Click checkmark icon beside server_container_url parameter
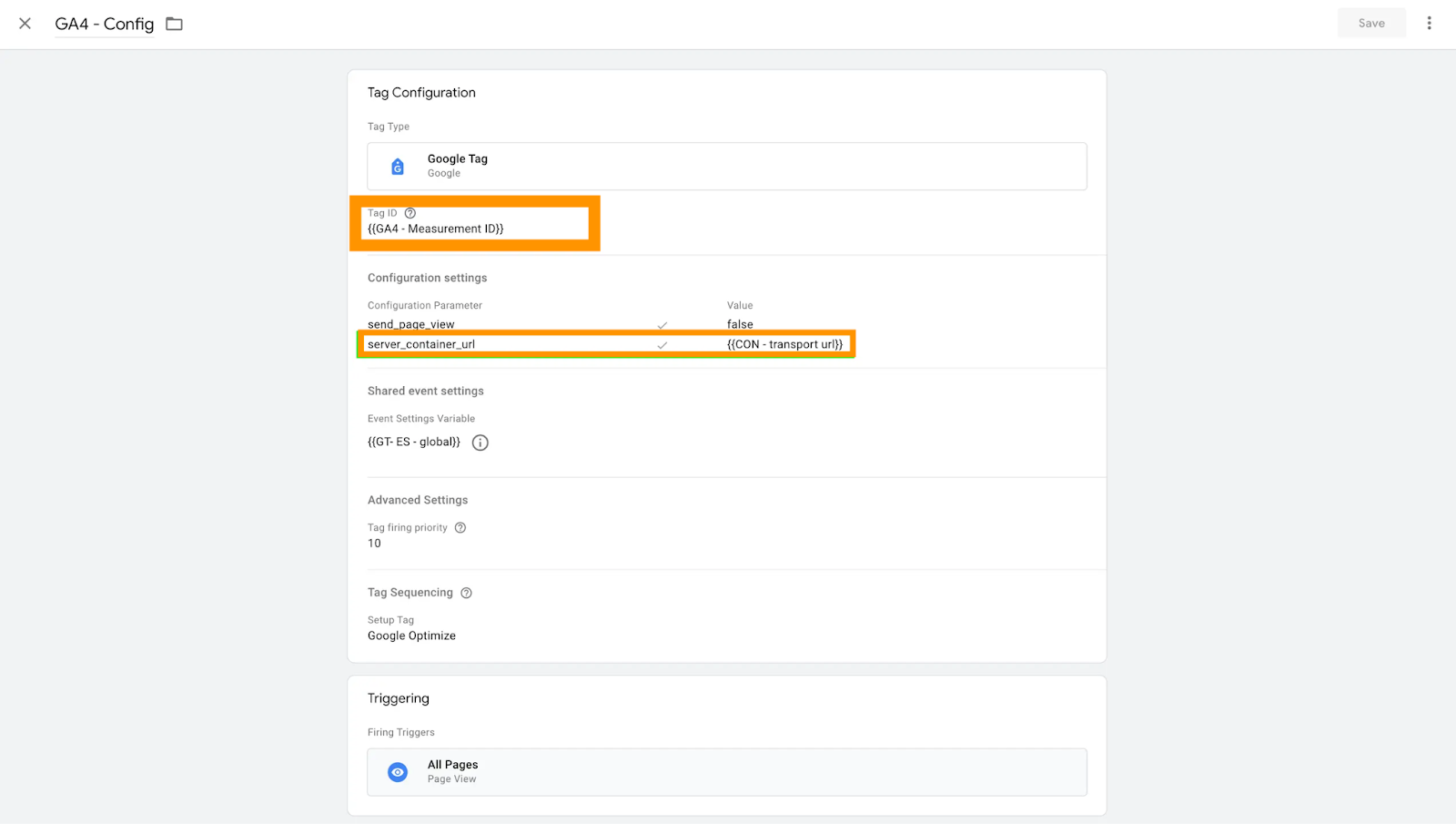This screenshot has width=1456, height=824. [662, 344]
